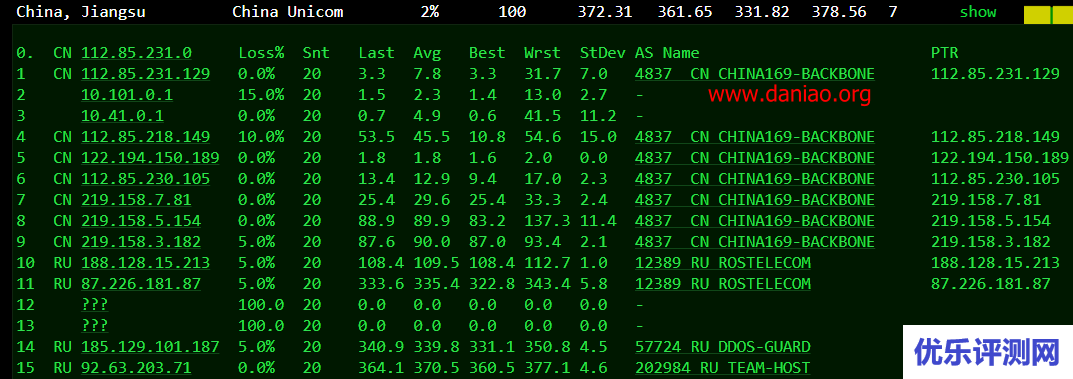Click IP link 92.63.203.71
The image size is (1073, 379).
[136, 368]
